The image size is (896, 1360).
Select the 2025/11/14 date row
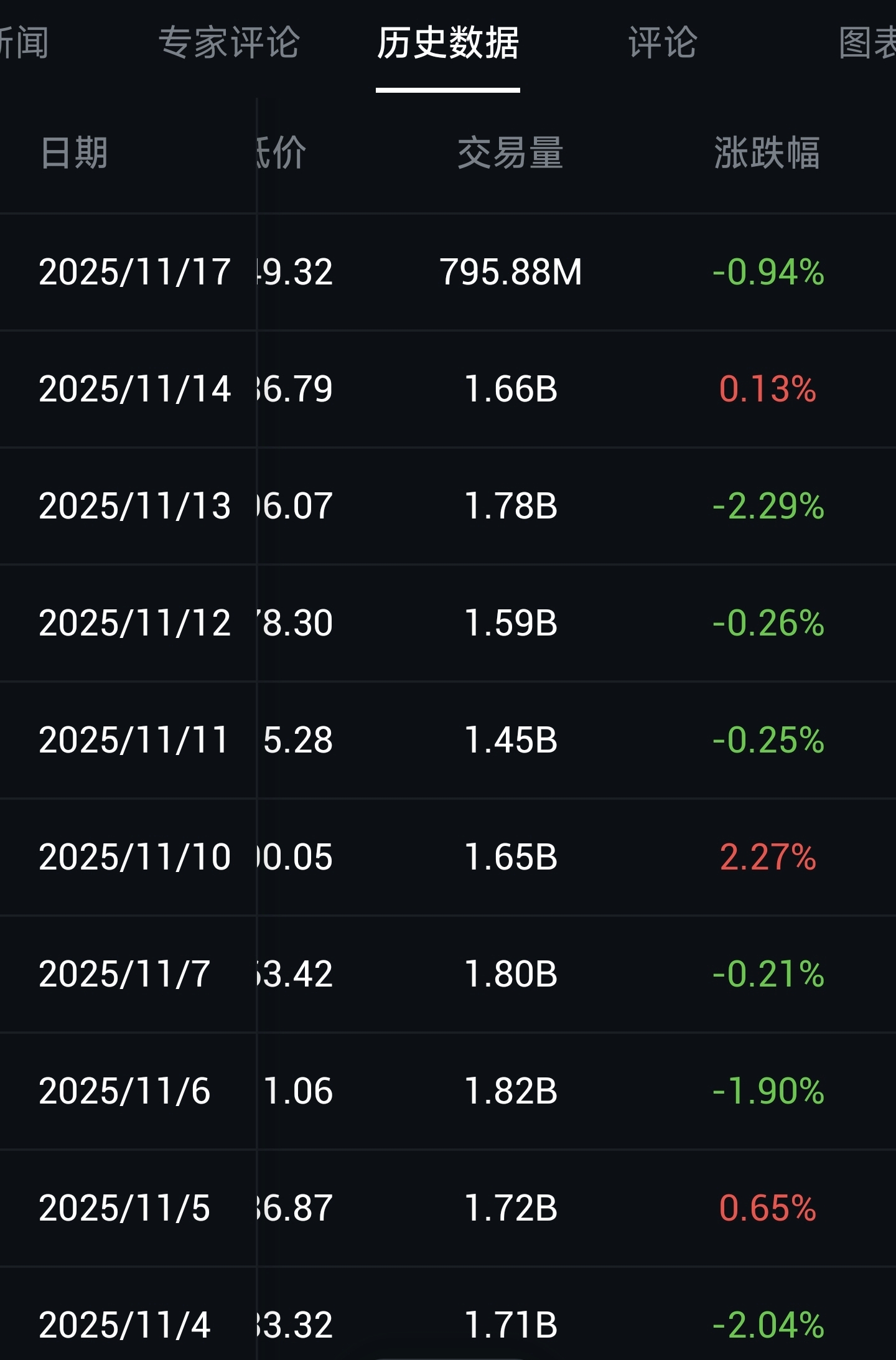coord(134,389)
